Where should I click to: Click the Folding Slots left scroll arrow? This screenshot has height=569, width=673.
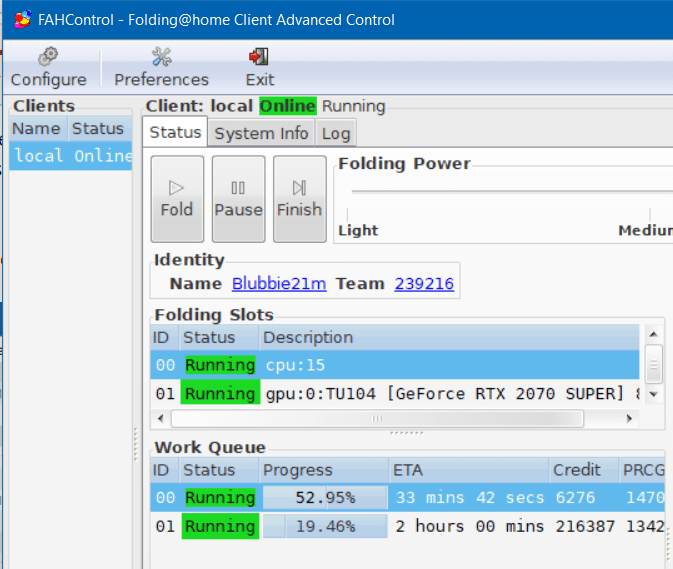point(161,418)
